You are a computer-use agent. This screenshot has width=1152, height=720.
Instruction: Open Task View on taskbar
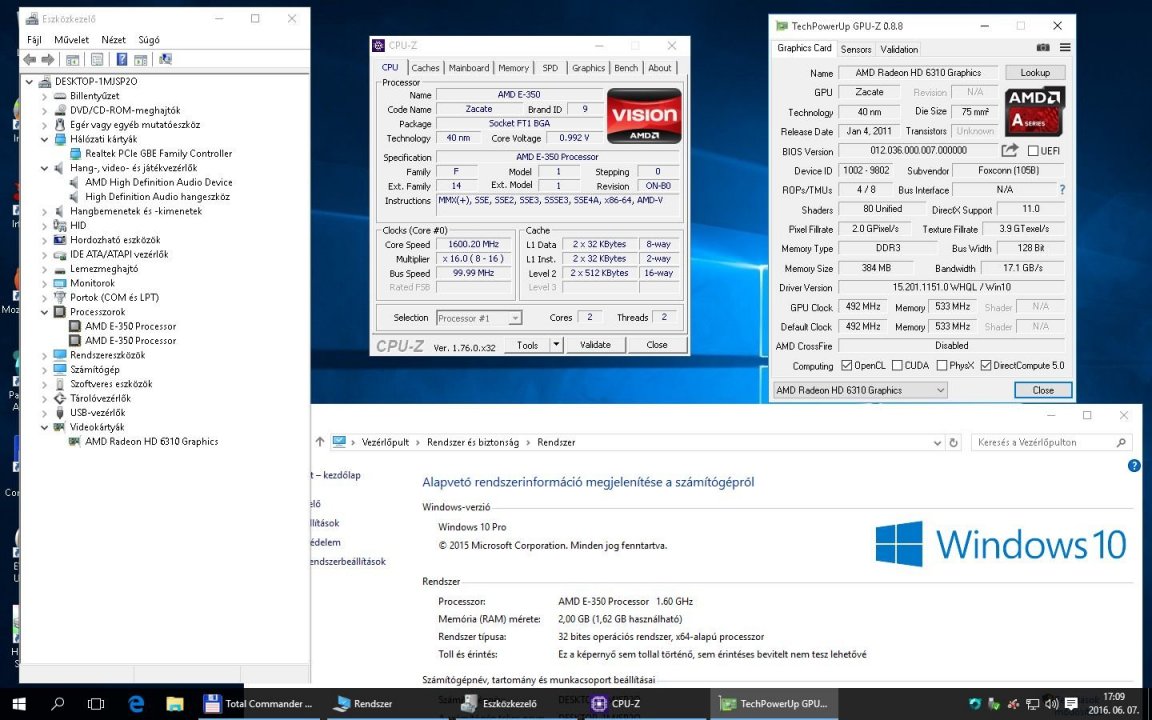click(x=96, y=704)
